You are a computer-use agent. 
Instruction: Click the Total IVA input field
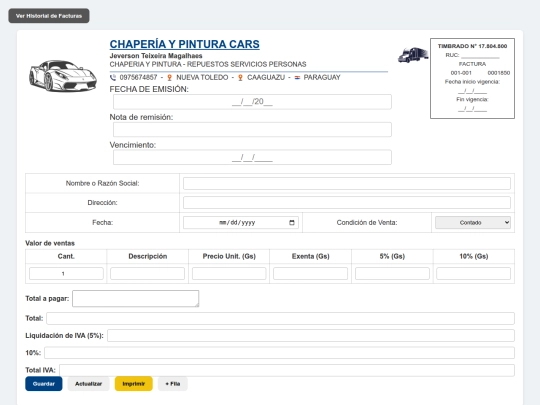(x=287, y=370)
